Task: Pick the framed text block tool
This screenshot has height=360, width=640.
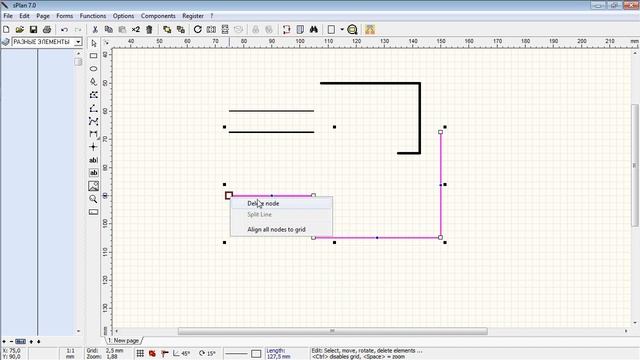Action: (93, 173)
